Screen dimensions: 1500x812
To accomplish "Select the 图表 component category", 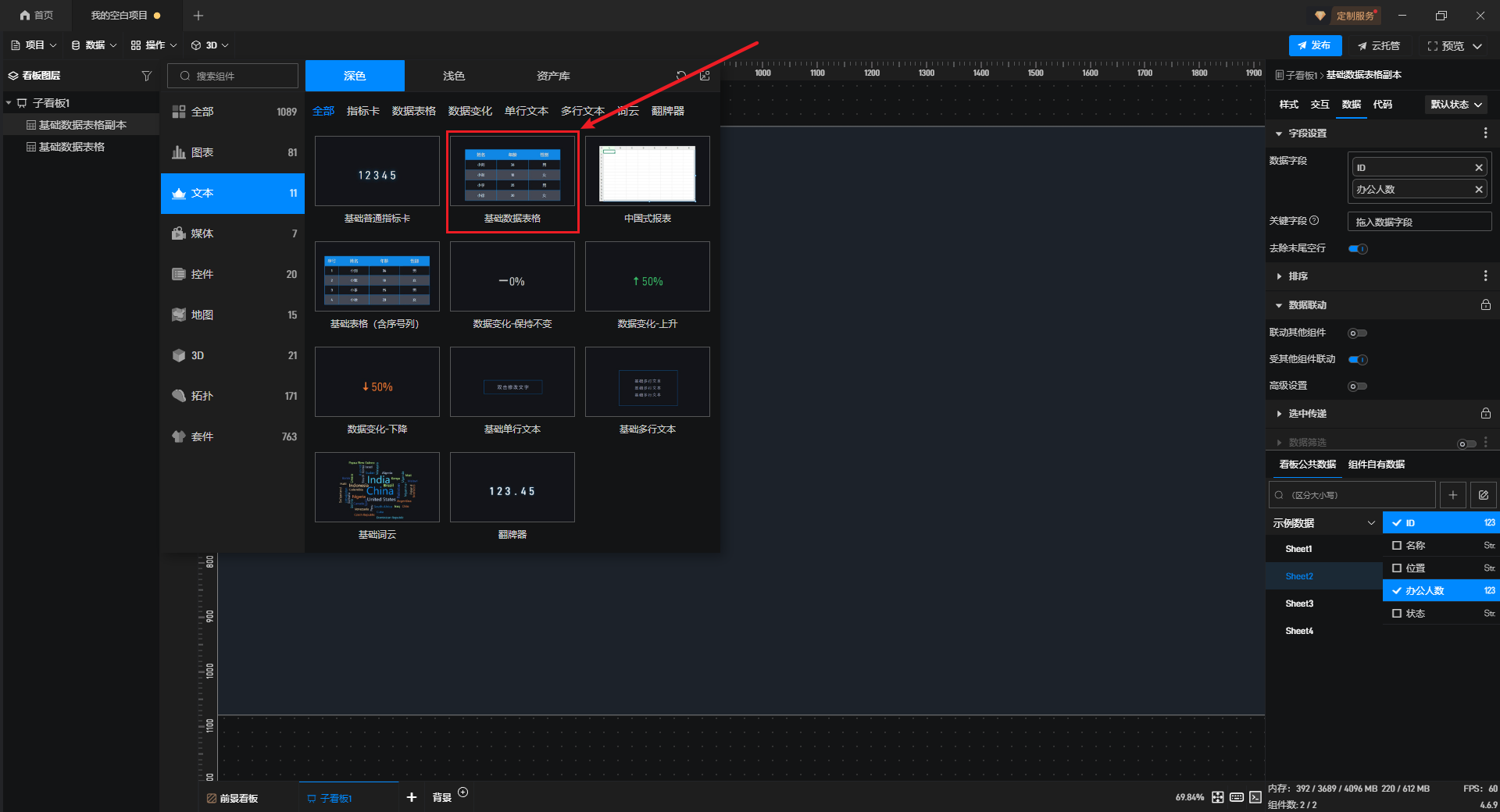I will click(233, 152).
